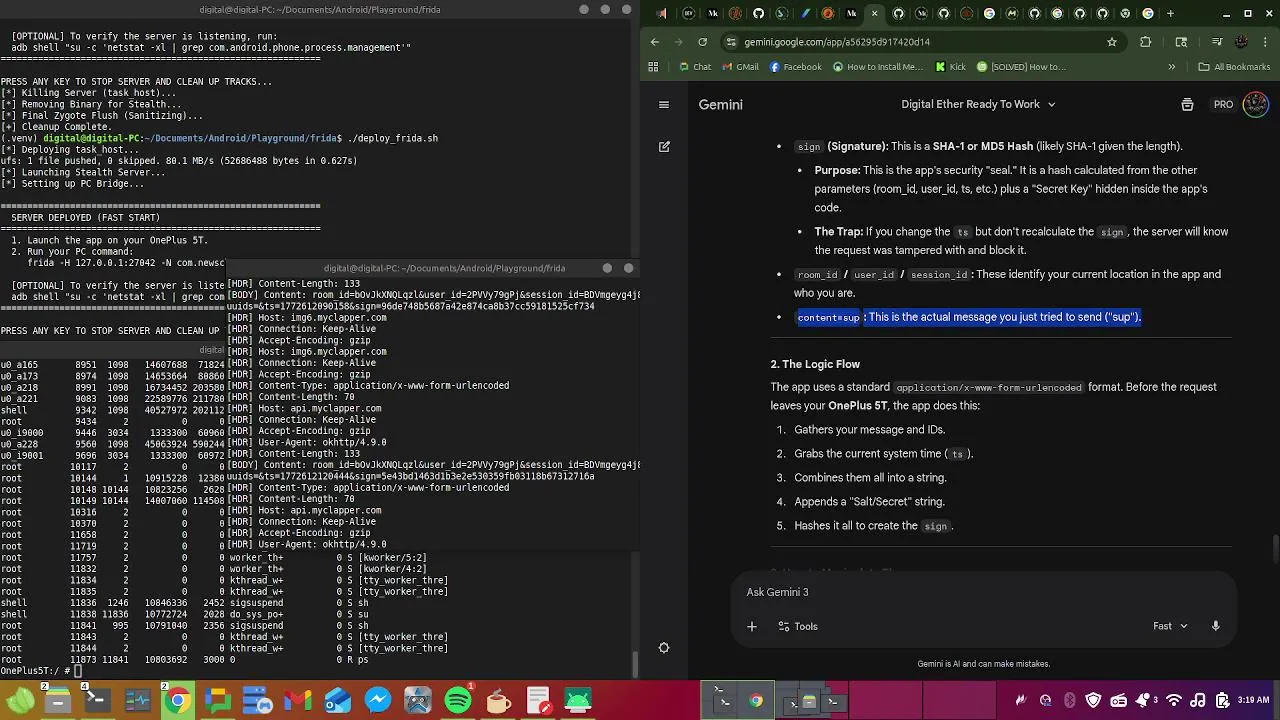Open the terminal icon in the dock
The width and height of the screenshot is (1280, 720).
click(x=97, y=701)
